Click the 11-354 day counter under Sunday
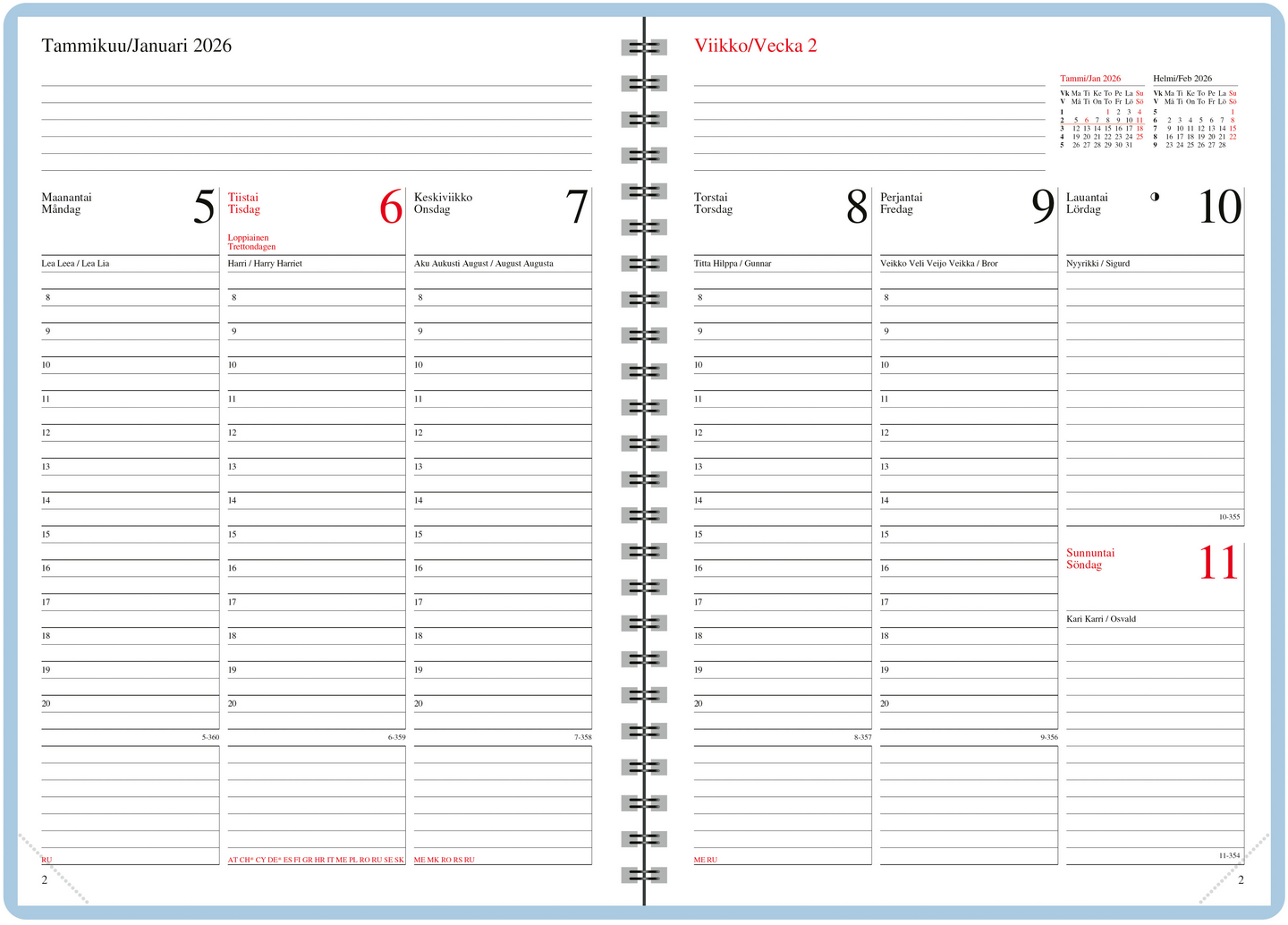The width and height of the screenshot is (1288, 925). click(x=1229, y=856)
